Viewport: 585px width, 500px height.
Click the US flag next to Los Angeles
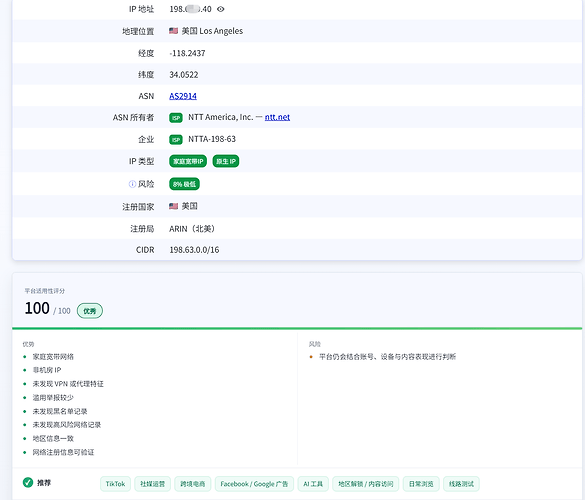pos(173,31)
